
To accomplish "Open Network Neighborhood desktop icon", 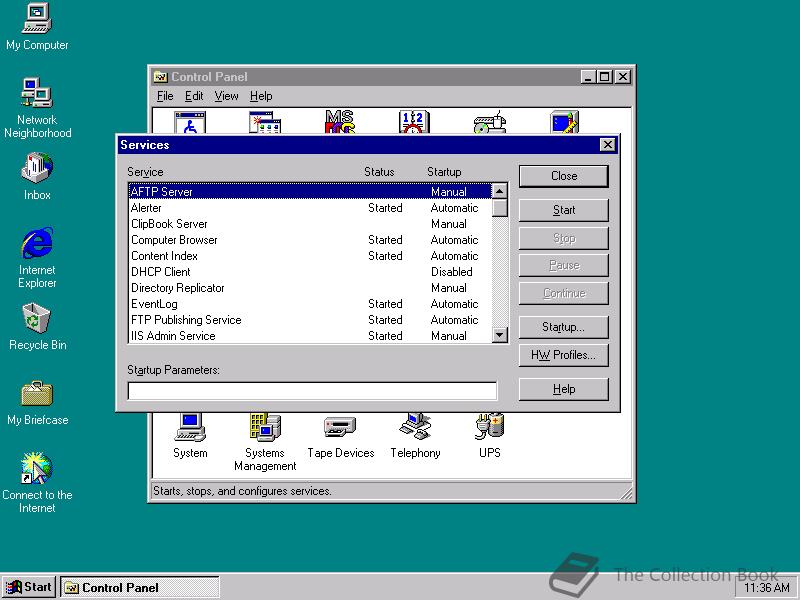I will tap(37, 108).
